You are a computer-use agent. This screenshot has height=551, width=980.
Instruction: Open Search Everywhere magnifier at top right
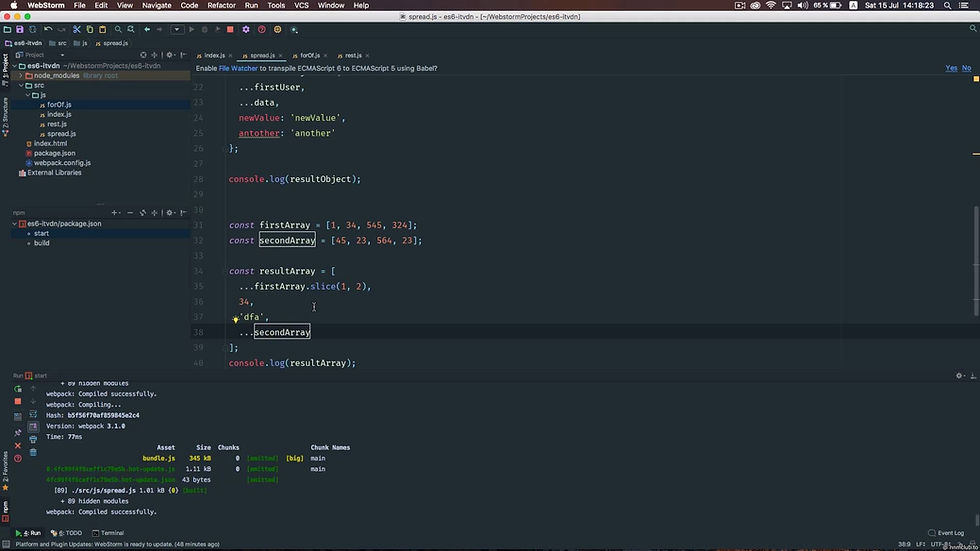coord(973,29)
